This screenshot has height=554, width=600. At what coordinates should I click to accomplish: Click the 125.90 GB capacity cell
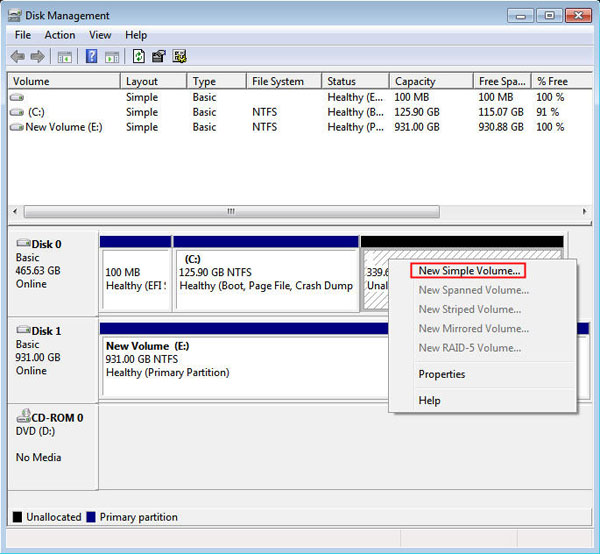(417, 112)
